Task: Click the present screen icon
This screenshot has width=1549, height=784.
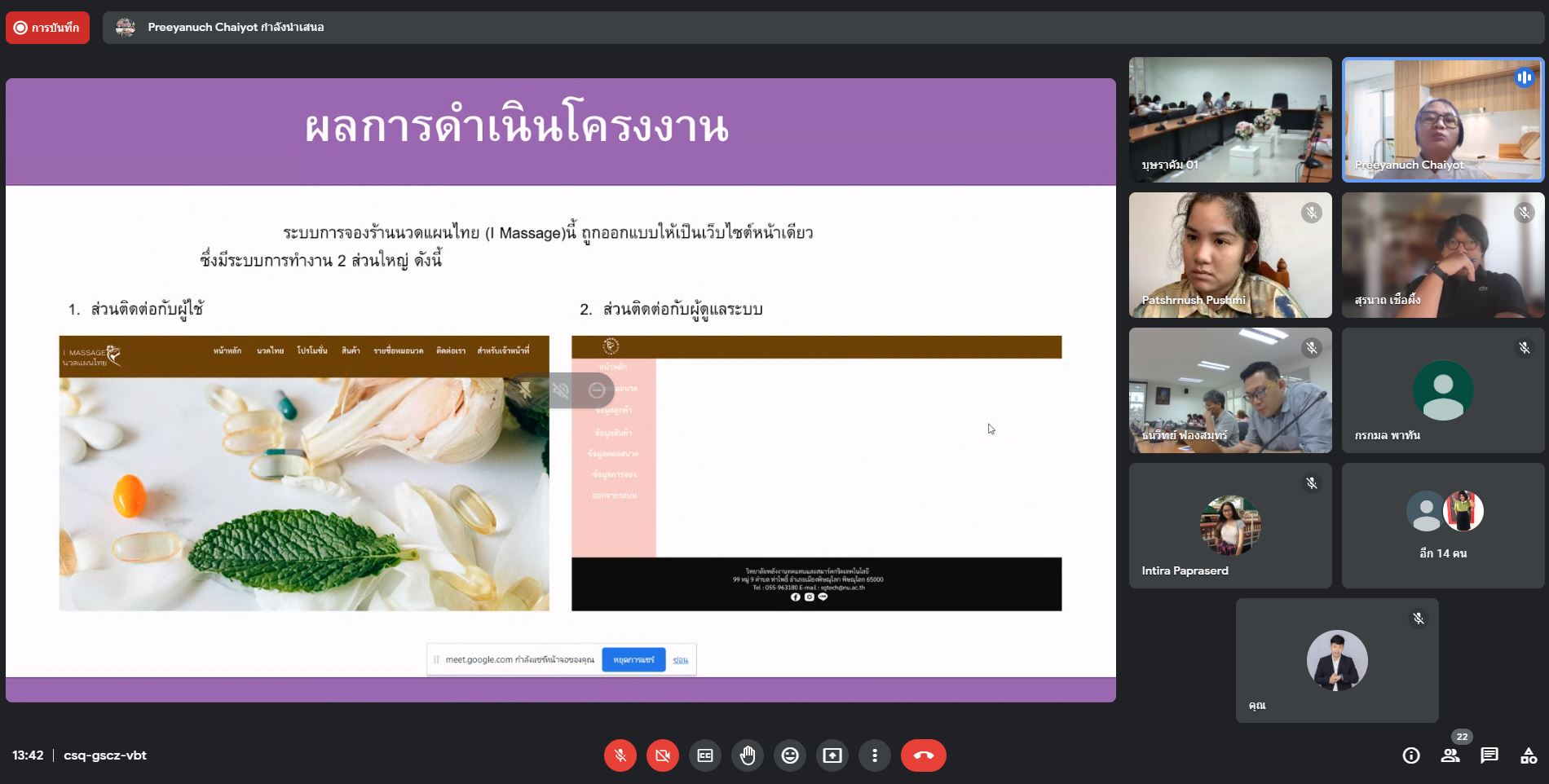Action: tap(832, 755)
